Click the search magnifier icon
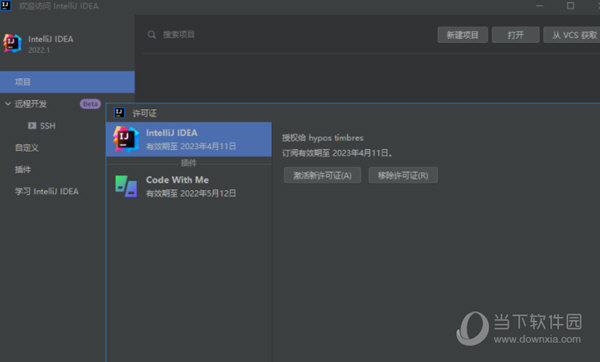The image size is (600, 362). point(152,35)
